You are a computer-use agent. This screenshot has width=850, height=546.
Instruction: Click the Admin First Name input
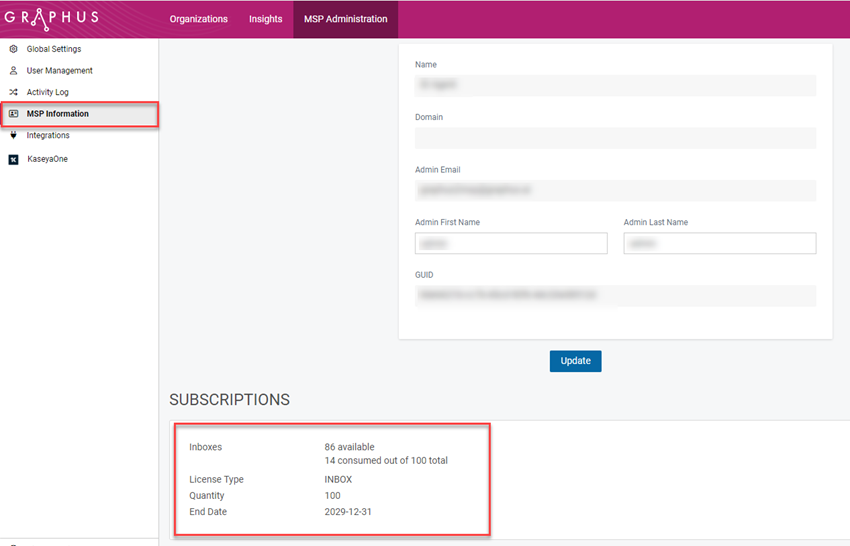[511, 243]
